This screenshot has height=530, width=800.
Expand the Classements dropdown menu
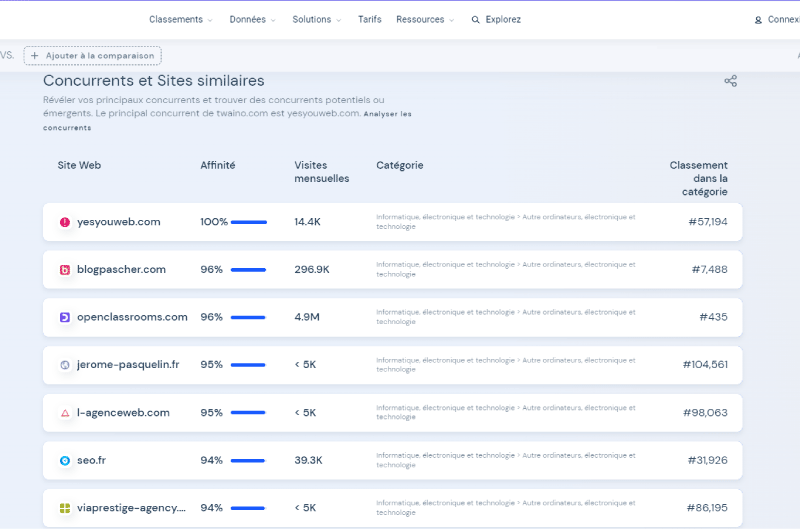click(x=181, y=19)
